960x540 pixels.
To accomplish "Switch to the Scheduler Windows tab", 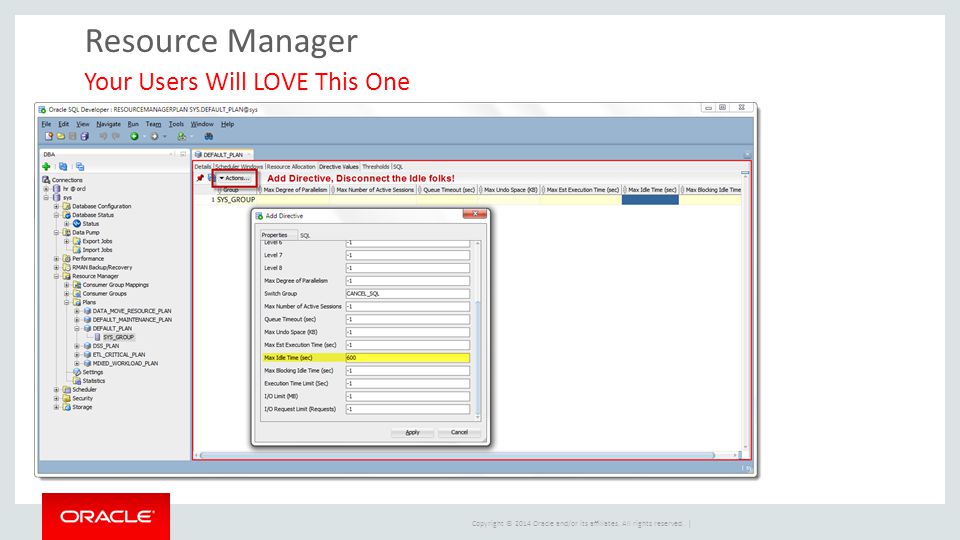I will coord(239,167).
